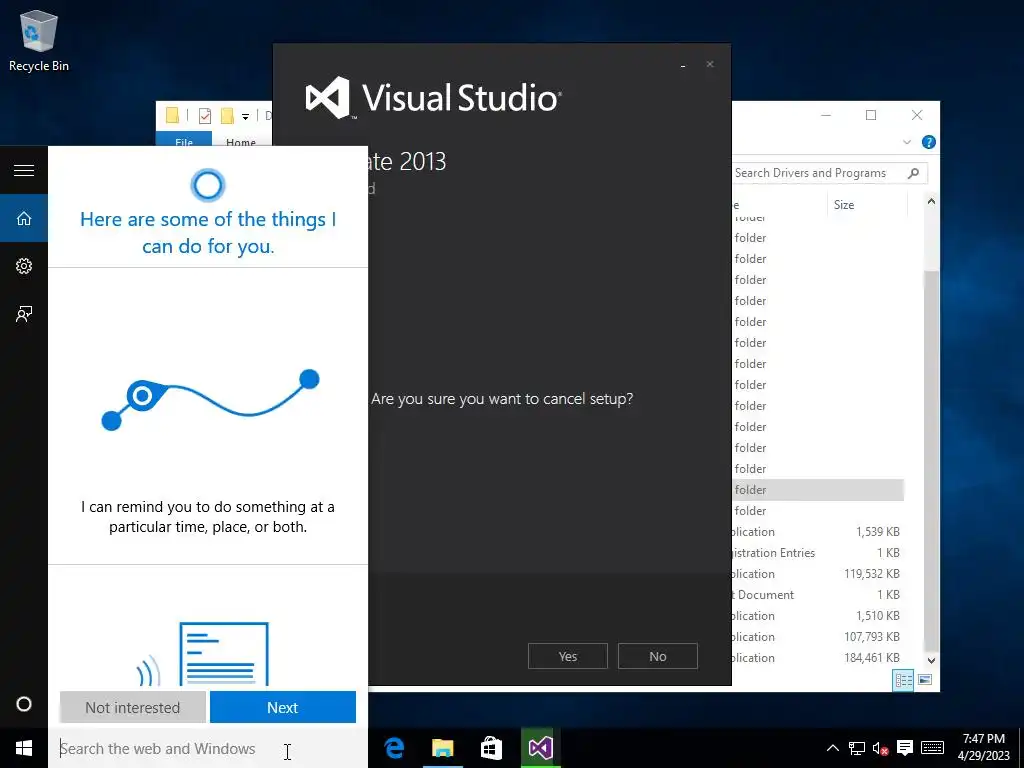Select the Document file row of 1 KB
The image size is (1024, 768).
click(818, 594)
